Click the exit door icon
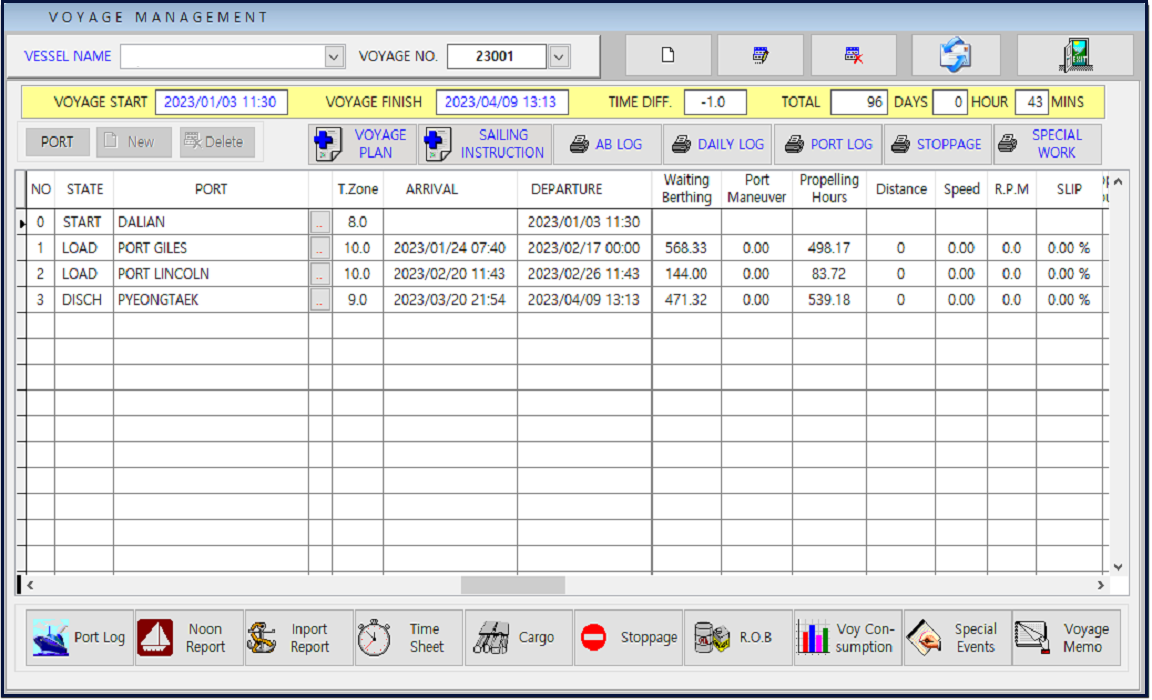 pos(1076,55)
